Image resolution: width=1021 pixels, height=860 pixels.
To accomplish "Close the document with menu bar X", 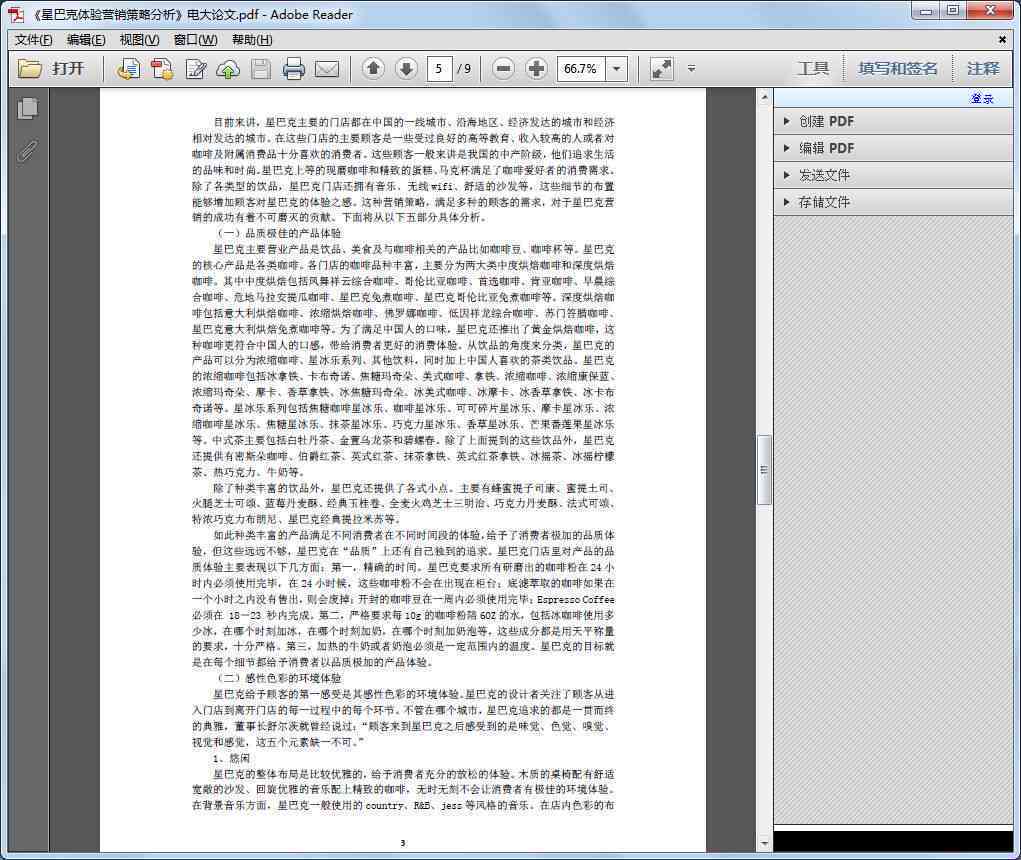I will click(1002, 40).
